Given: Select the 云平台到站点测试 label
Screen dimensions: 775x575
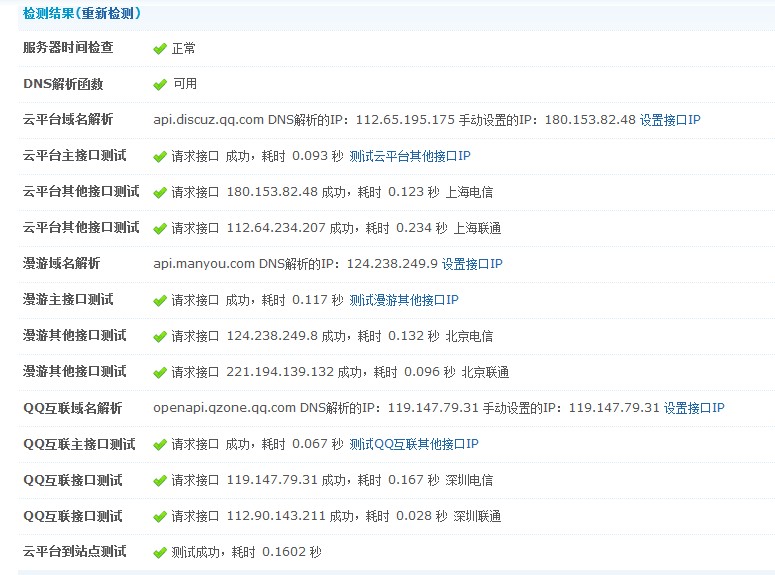Looking at the screenshot, I should click(x=75, y=551).
